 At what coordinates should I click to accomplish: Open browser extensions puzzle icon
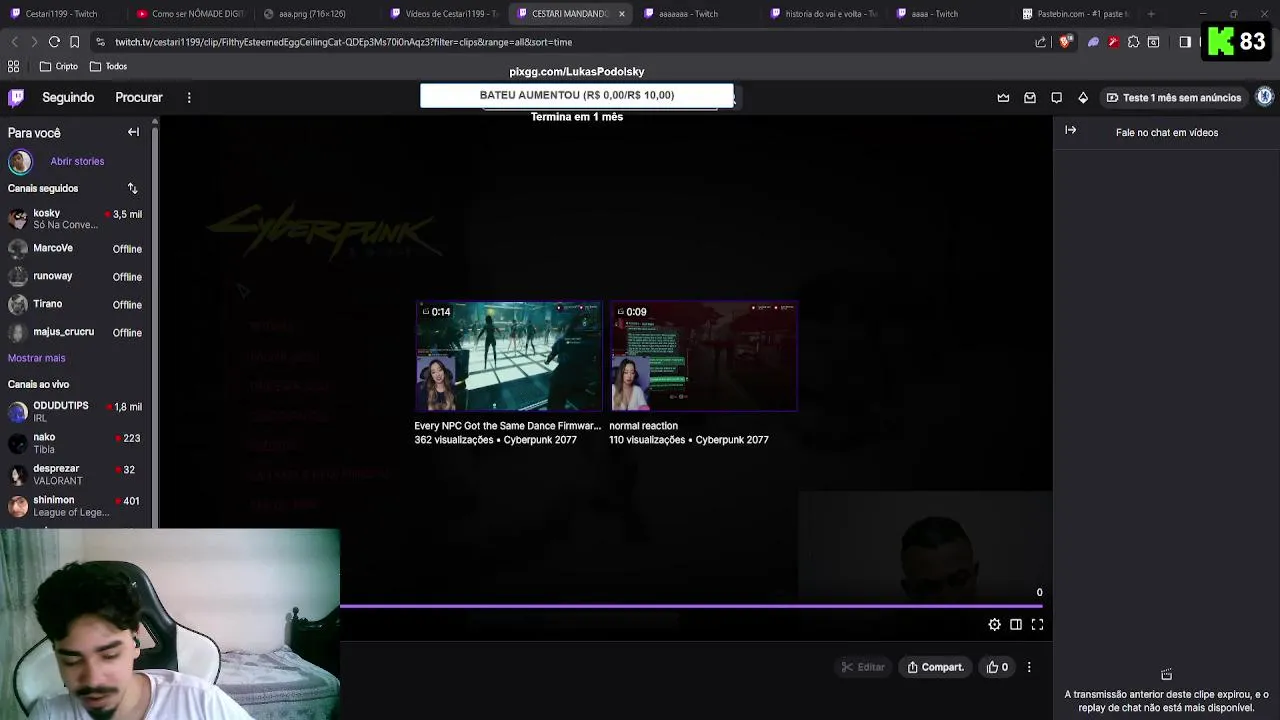point(1133,42)
